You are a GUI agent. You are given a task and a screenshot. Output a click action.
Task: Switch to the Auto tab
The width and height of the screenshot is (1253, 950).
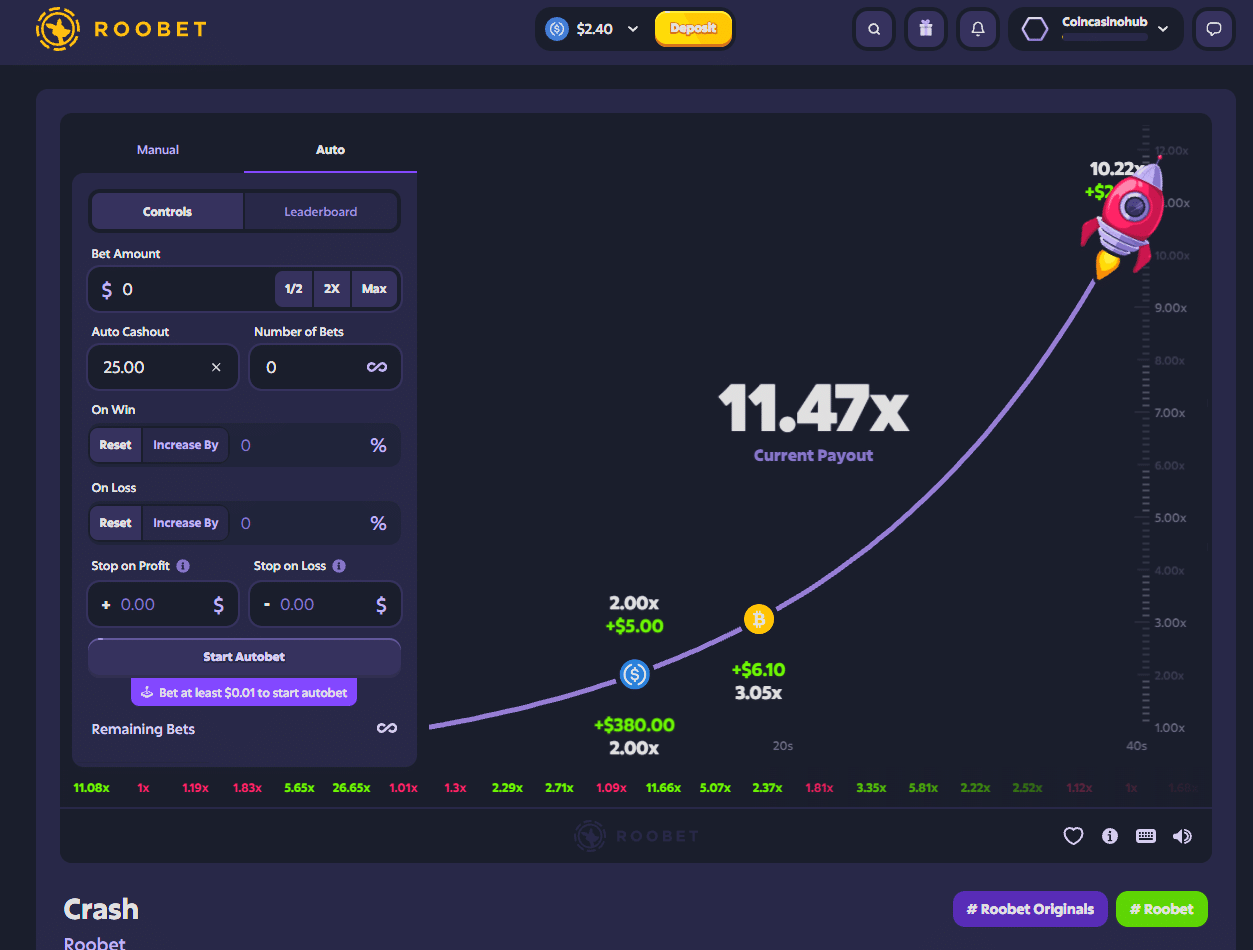click(330, 150)
